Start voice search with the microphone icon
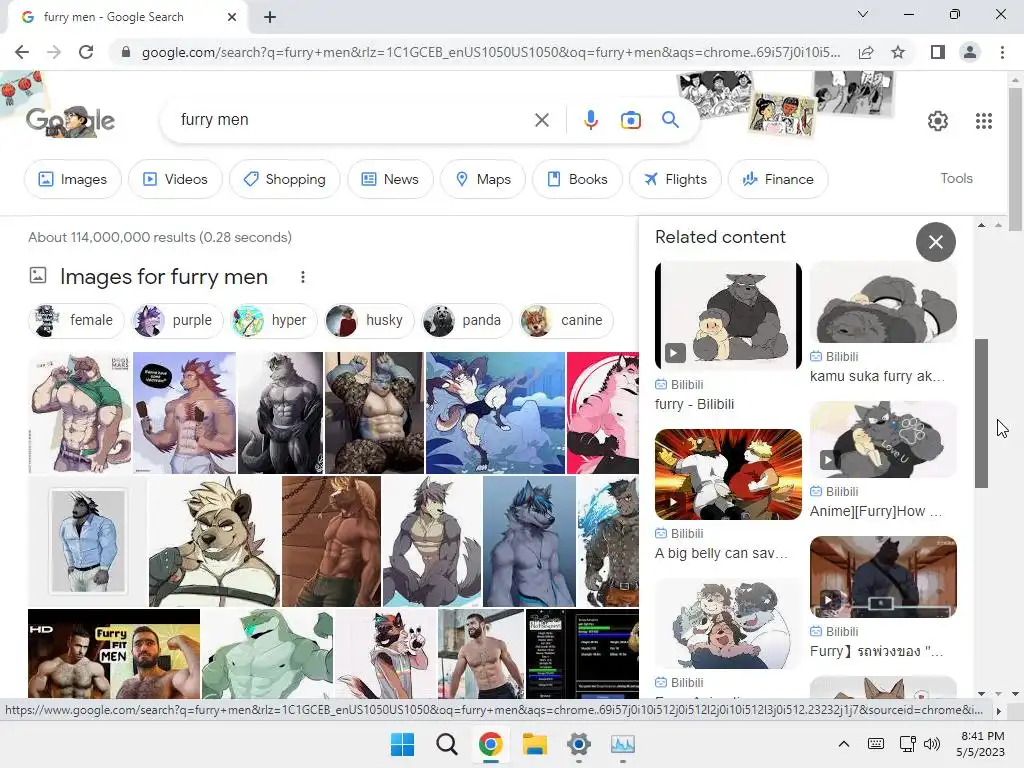1024x768 pixels. point(590,120)
